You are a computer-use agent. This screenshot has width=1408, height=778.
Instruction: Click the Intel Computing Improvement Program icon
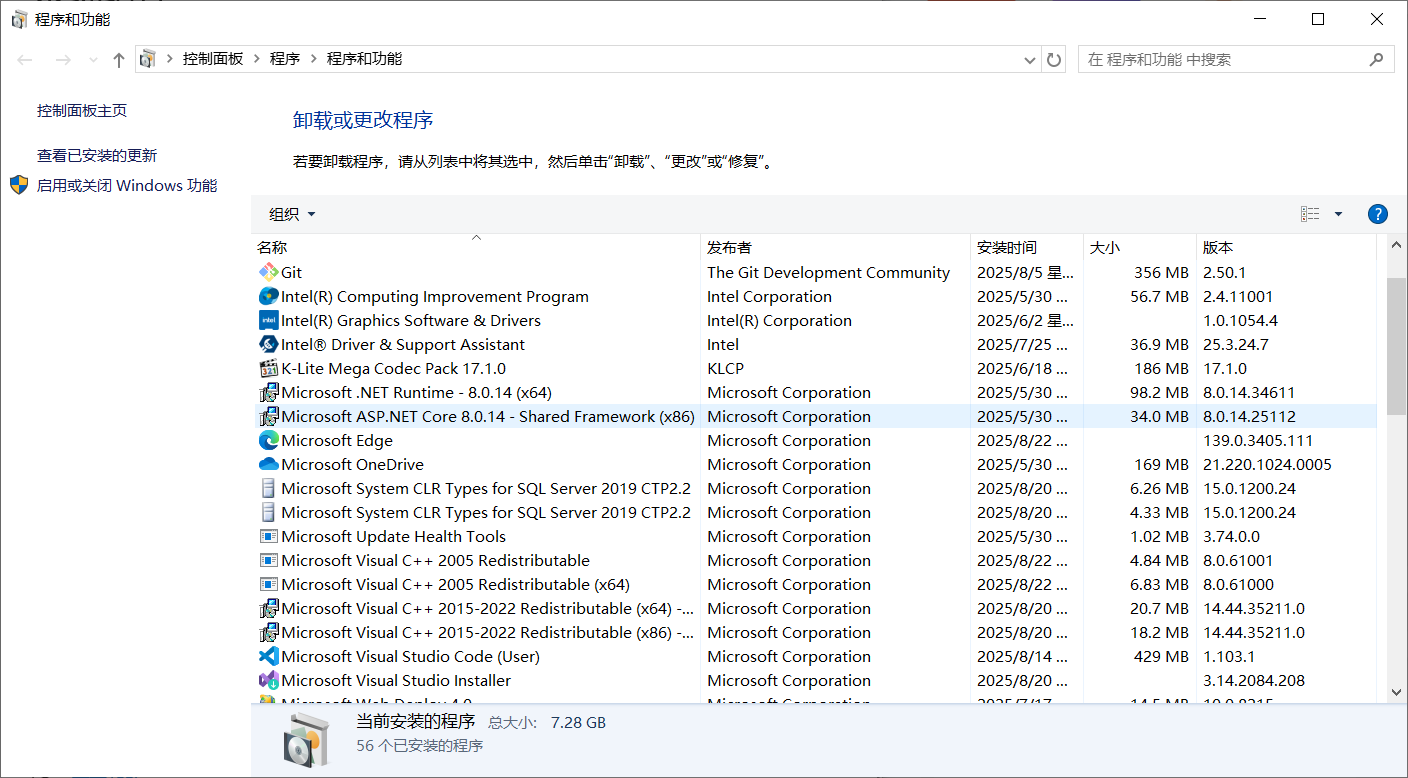pos(268,296)
